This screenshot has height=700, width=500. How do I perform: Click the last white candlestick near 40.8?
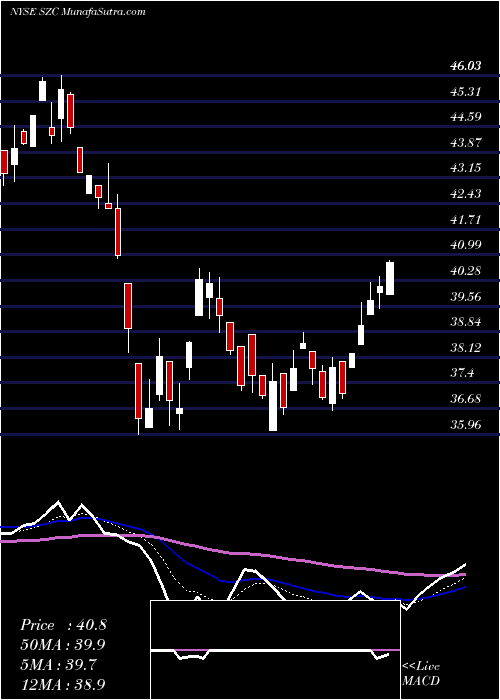coord(390,278)
